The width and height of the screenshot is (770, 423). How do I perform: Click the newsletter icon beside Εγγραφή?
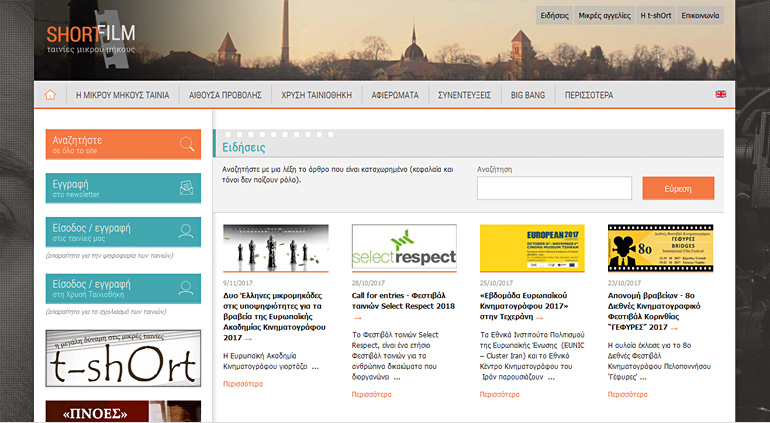(x=186, y=188)
